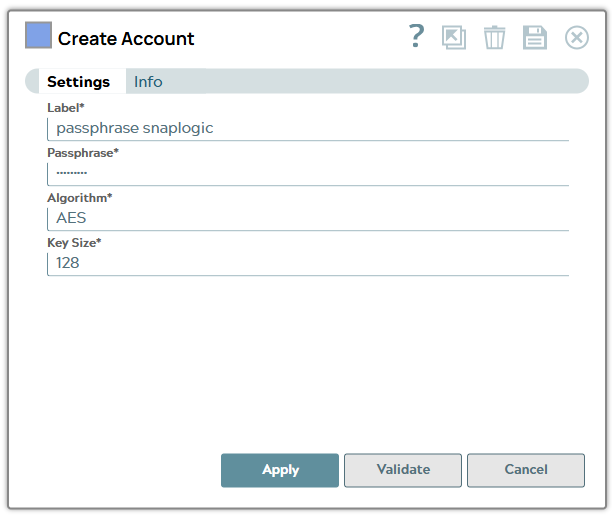Click the Validate button
This screenshot has height=516, width=612.
point(403,470)
